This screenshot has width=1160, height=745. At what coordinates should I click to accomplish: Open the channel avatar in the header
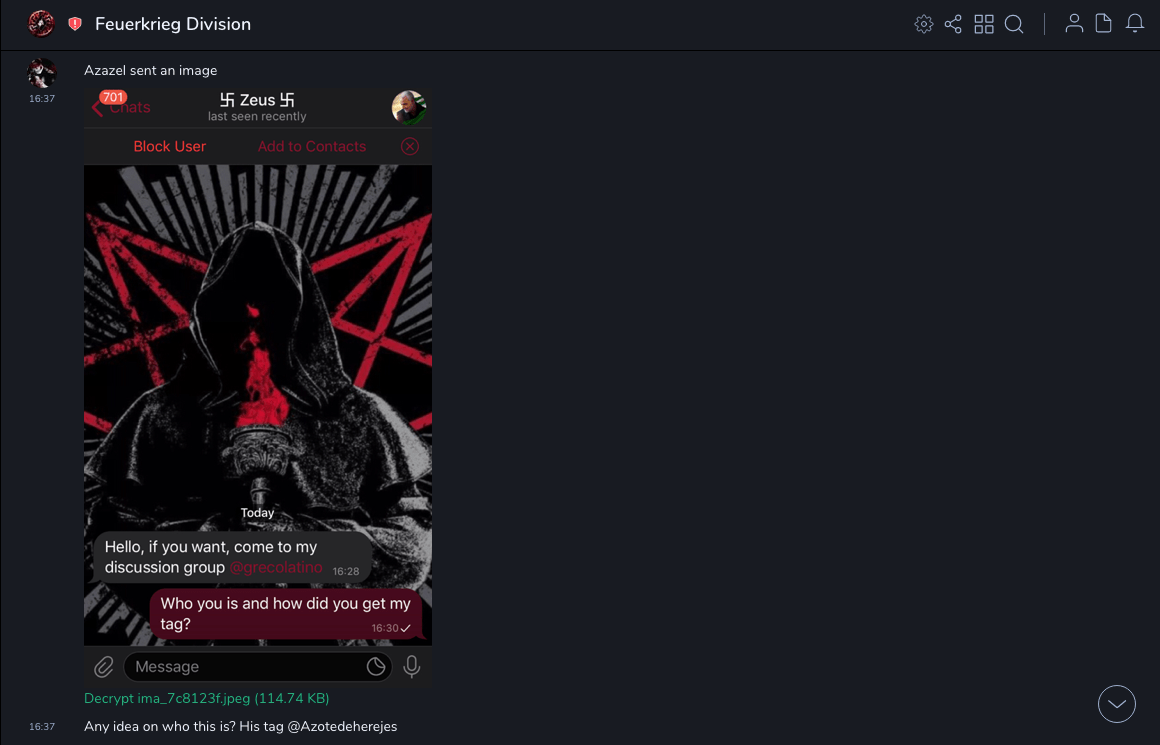click(x=42, y=23)
